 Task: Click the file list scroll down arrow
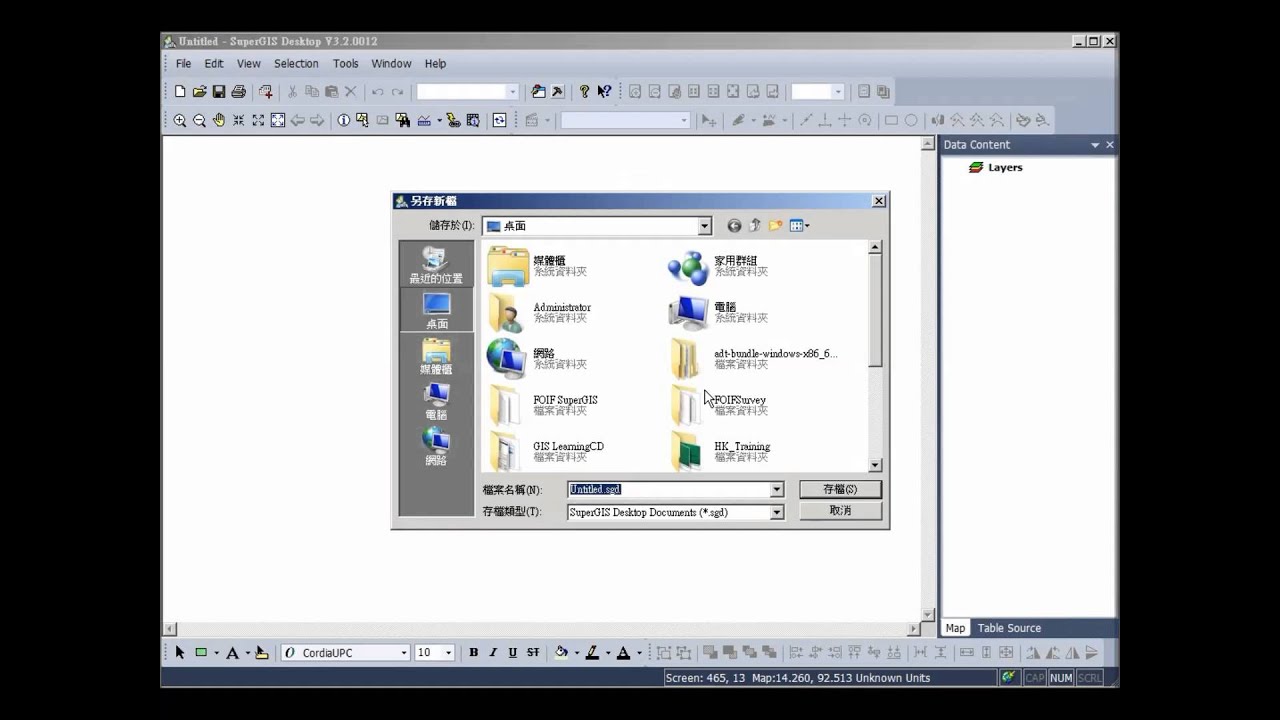coord(875,465)
